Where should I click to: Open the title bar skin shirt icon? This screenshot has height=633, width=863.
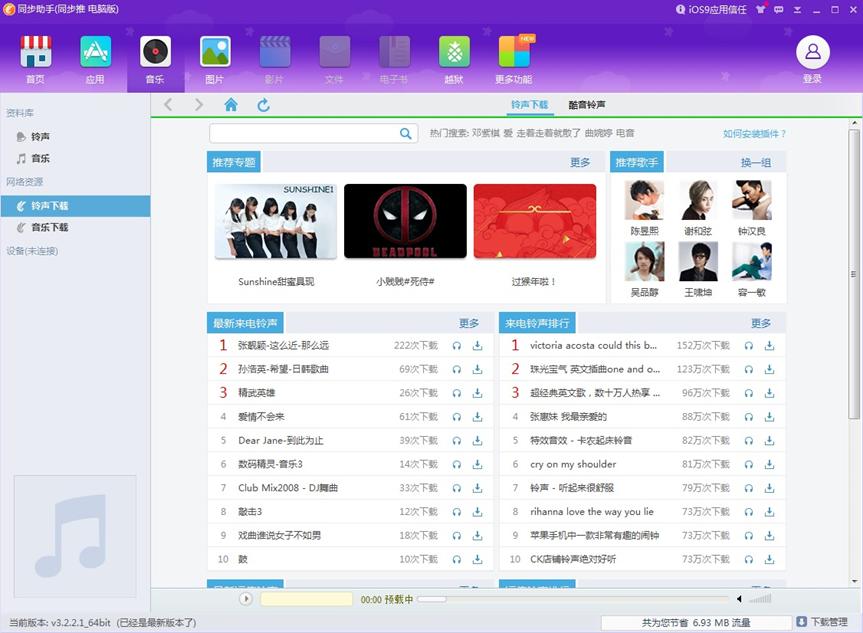pyautogui.click(x=761, y=9)
